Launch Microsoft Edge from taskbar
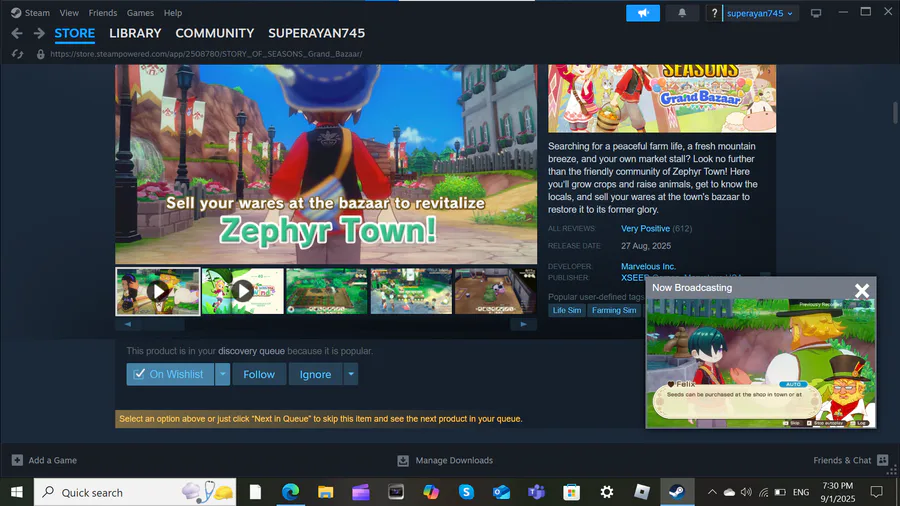The image size is (900, 506). [290, 492]
